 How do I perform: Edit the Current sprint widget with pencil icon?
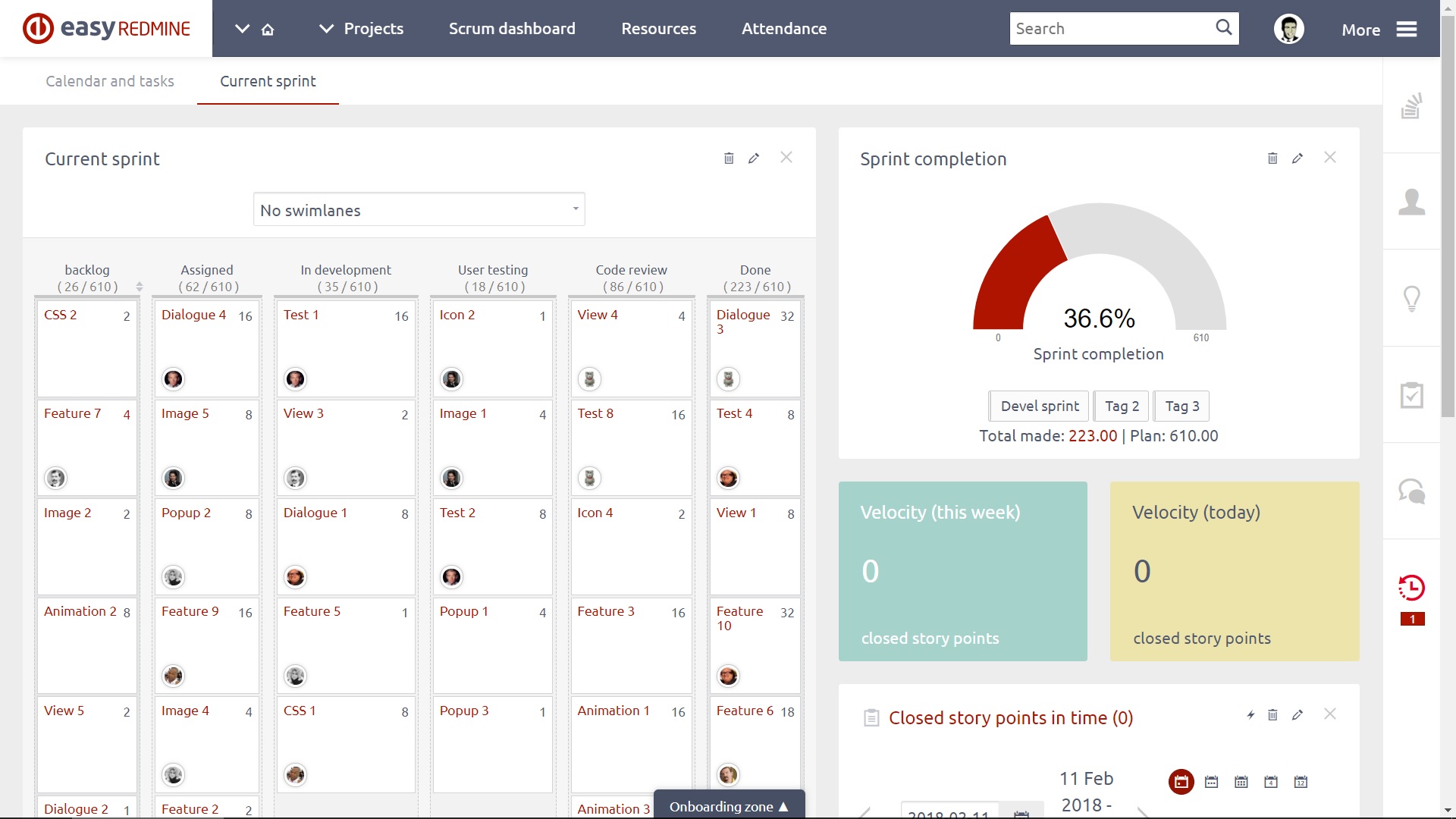tap(754, 158)
